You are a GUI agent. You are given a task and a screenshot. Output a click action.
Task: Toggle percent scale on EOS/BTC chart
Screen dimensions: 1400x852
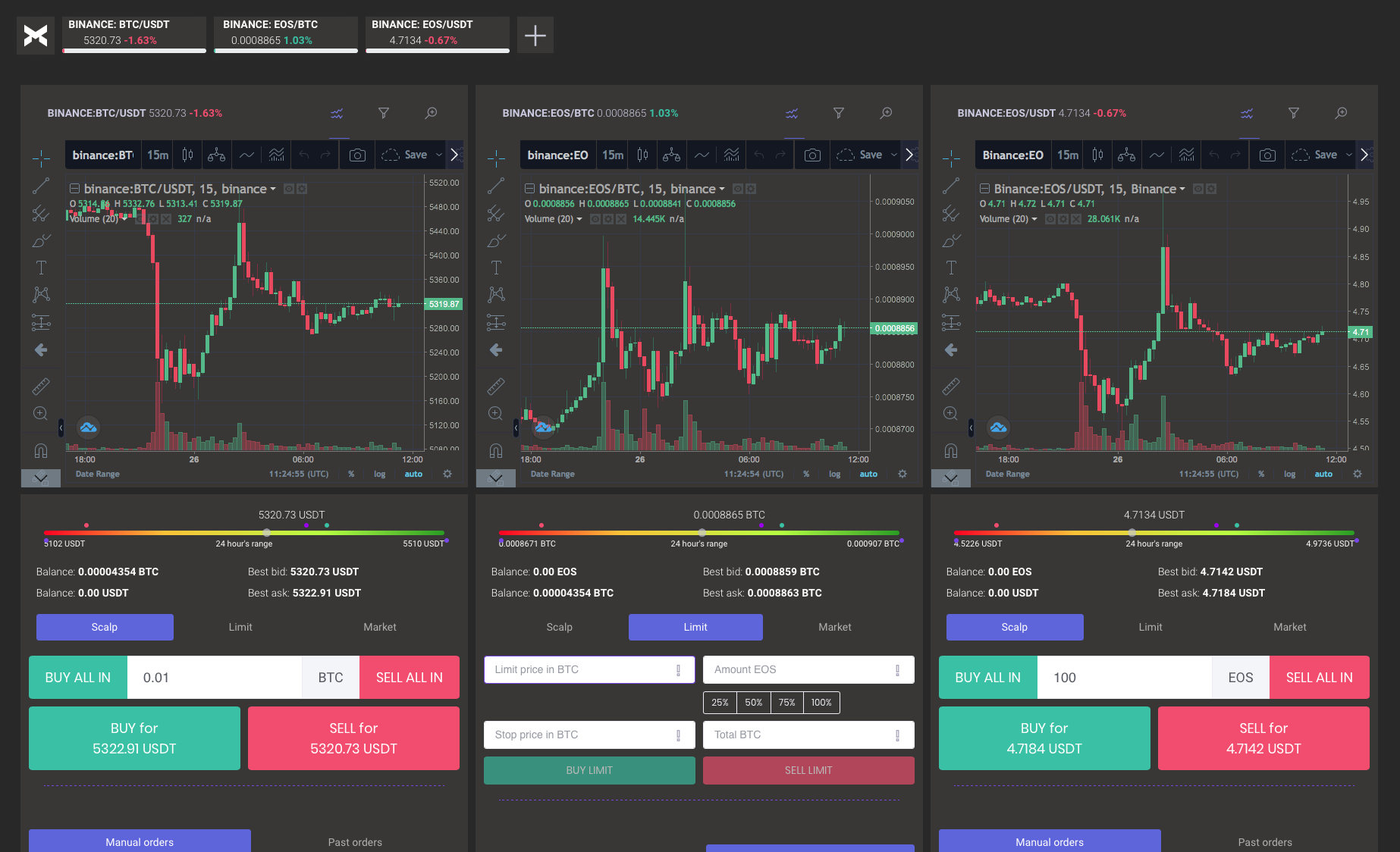[x=806, y=474]
